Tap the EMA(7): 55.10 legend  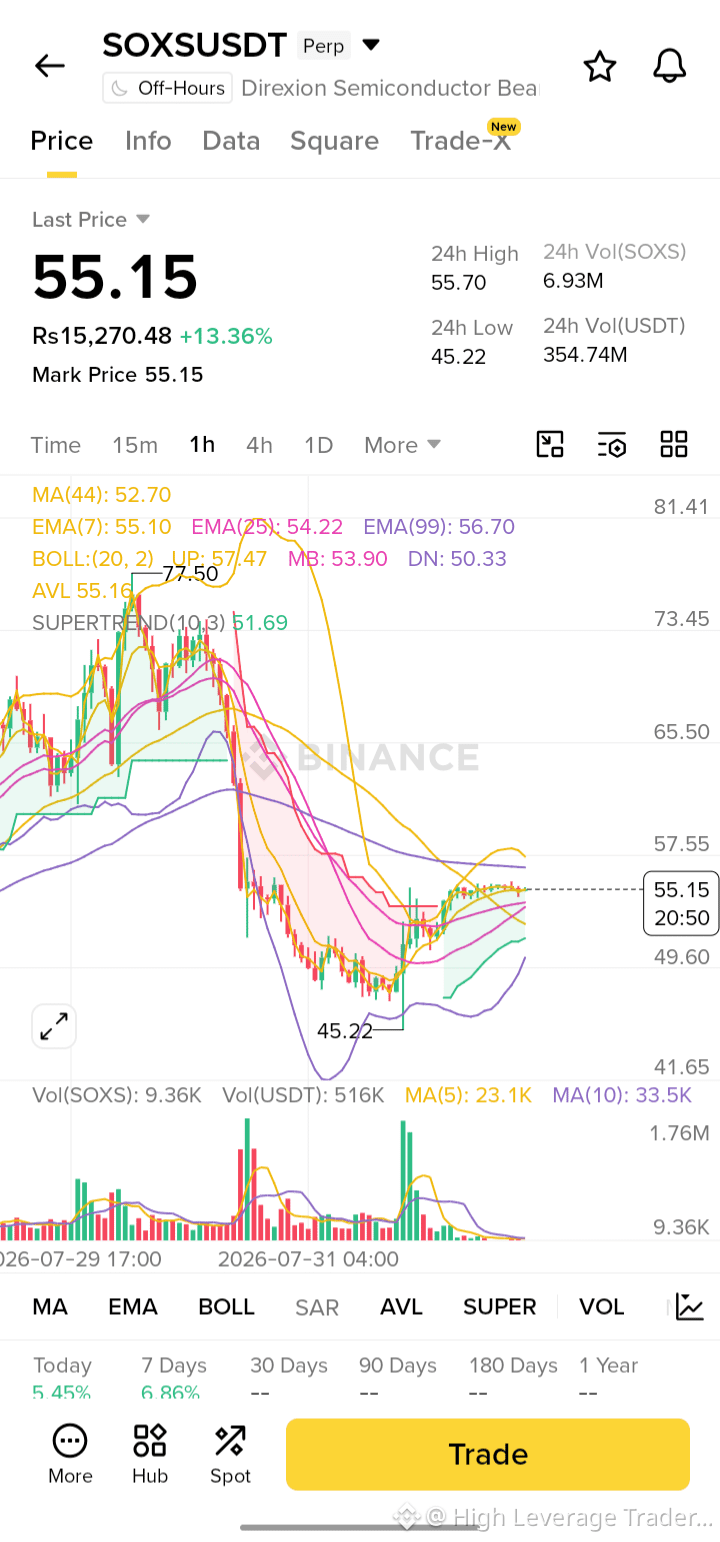101,527
